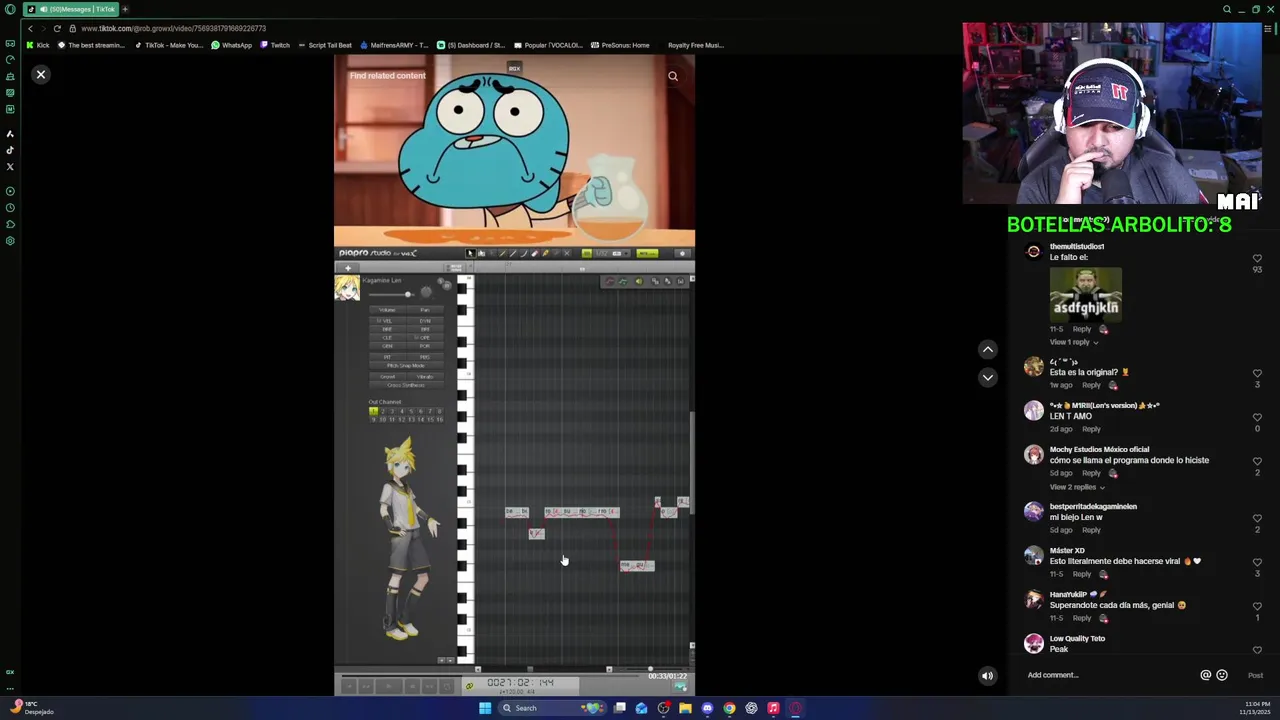Open the weather widget on the taskbar
The width and height of the screenshot is (1280, 720).
click(x=30, y=708)
